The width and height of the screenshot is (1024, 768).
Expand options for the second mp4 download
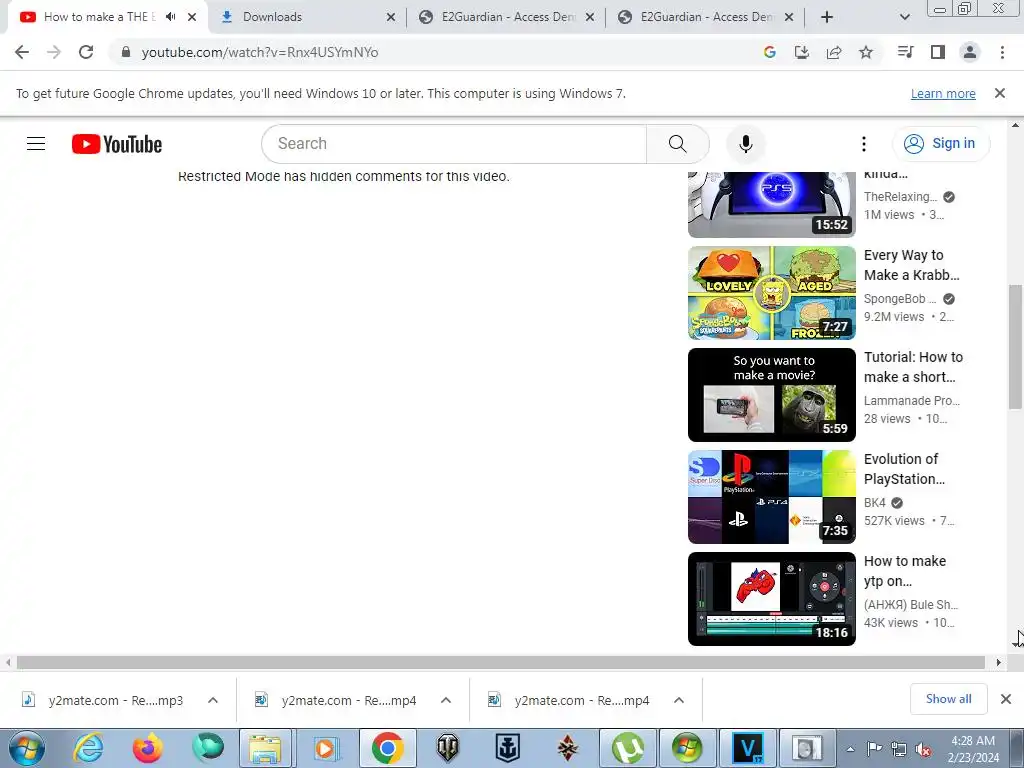click(679, 700)
